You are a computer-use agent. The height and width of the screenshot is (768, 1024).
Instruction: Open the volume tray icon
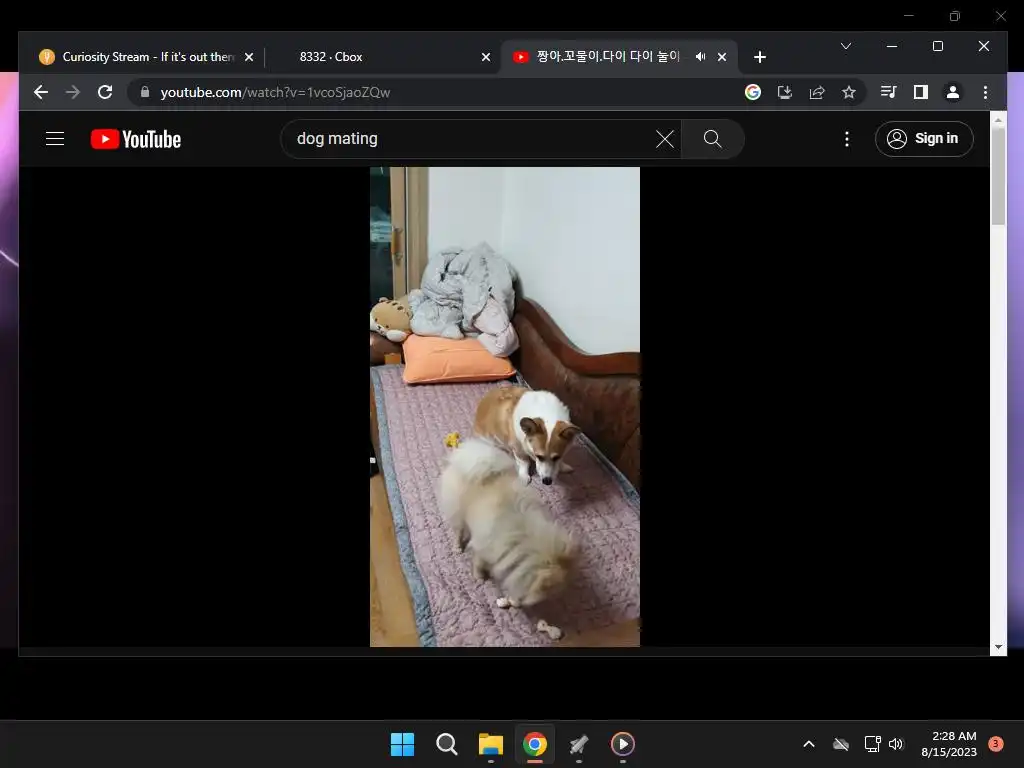[x=895, y=744]
